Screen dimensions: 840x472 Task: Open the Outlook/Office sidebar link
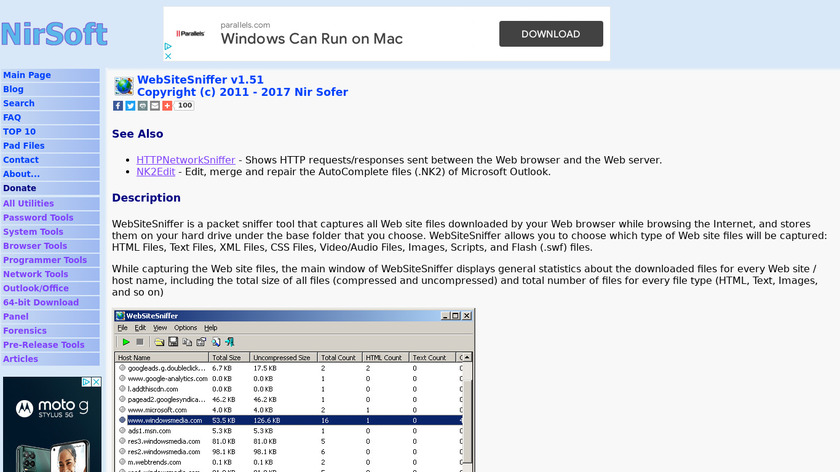[x=36, y=288]
